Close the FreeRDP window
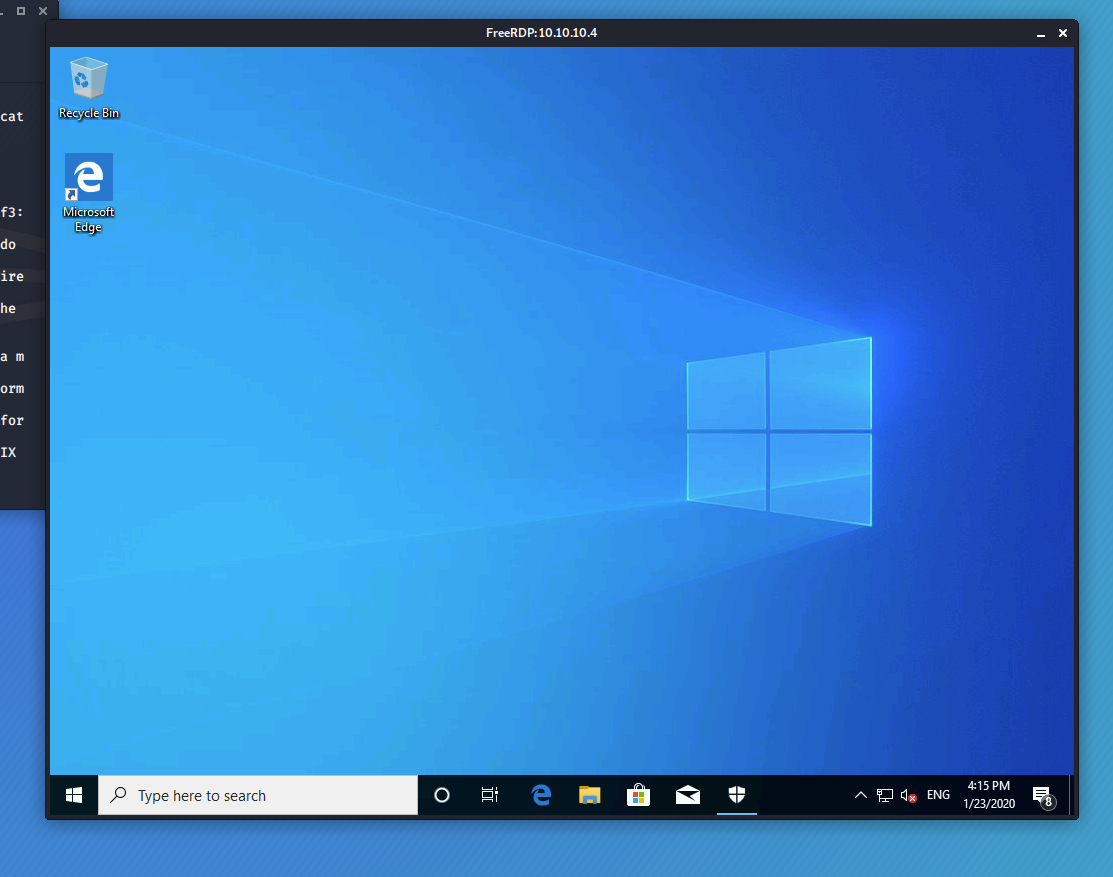This screenshot has width=1113, height=877. point(1063,33)
